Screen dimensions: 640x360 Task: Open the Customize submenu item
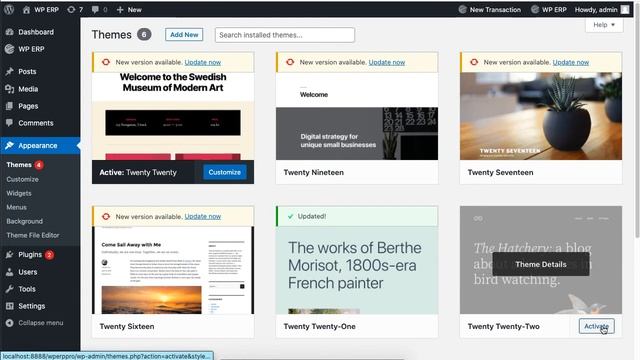[x=22, y=179]
